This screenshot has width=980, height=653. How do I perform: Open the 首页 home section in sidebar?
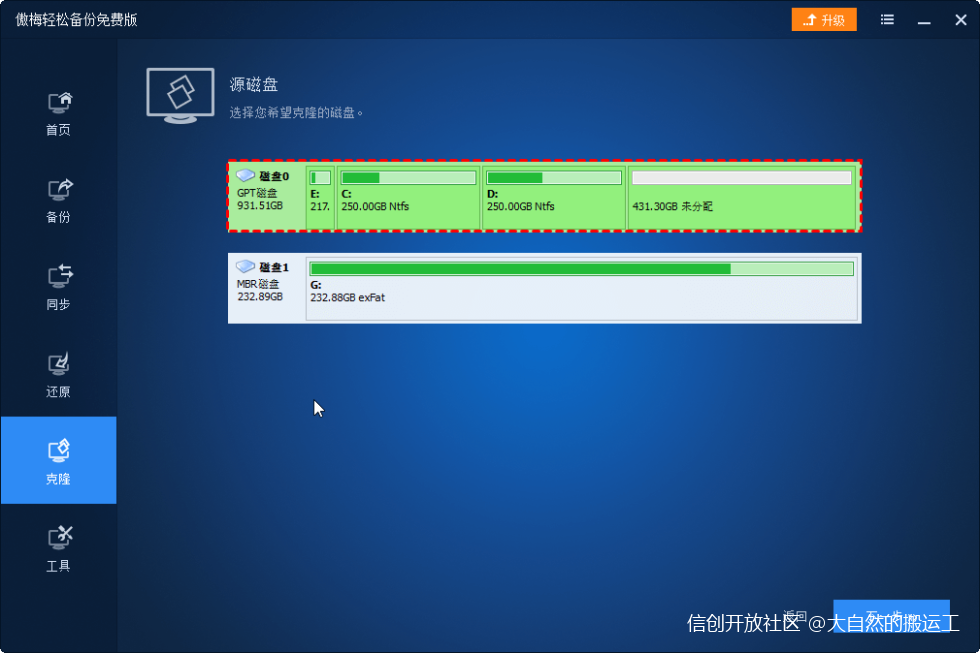click(x=59, y=113)
